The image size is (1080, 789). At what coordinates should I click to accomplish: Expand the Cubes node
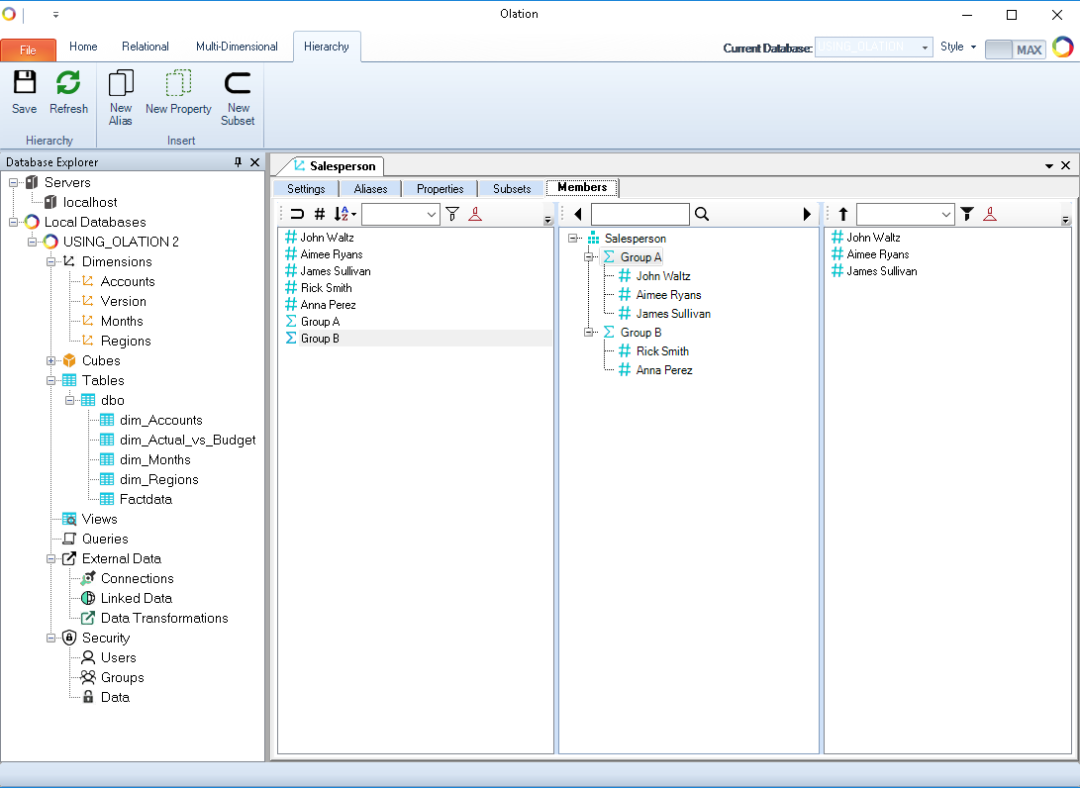(x=51, y=361)
